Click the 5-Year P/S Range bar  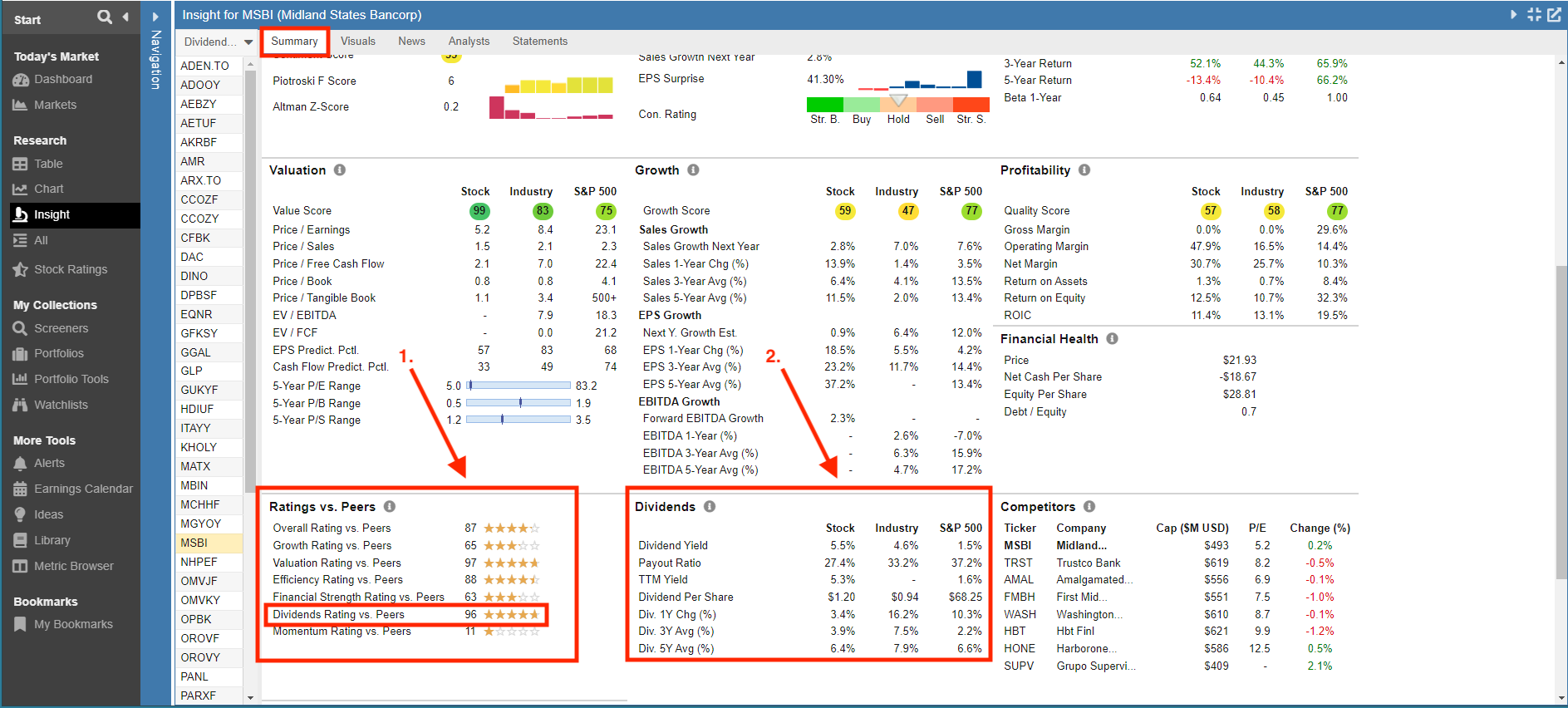click(519, 420)
